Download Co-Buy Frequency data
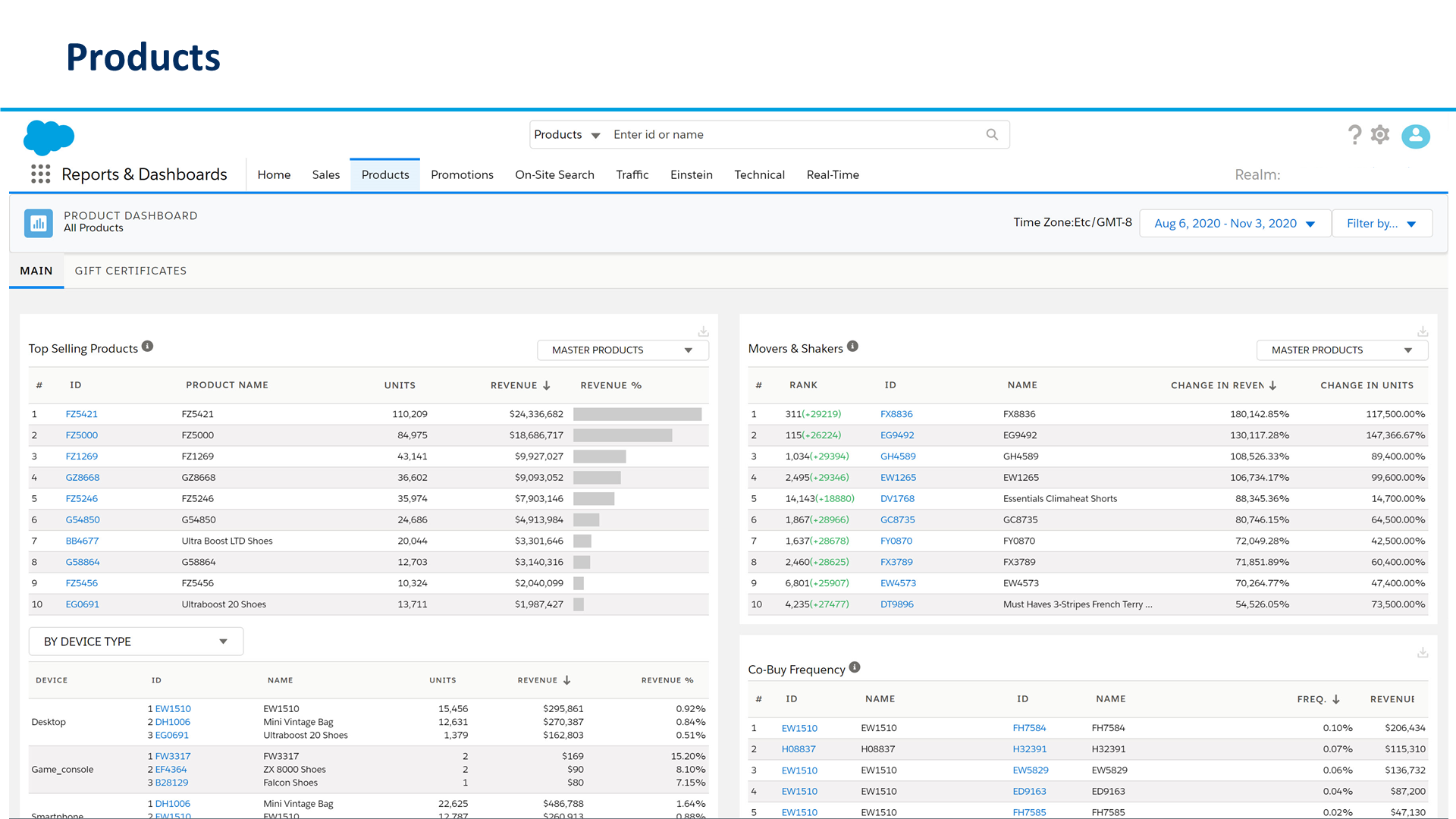This screenshot has width=1456, height=819. click(1423, 652)
